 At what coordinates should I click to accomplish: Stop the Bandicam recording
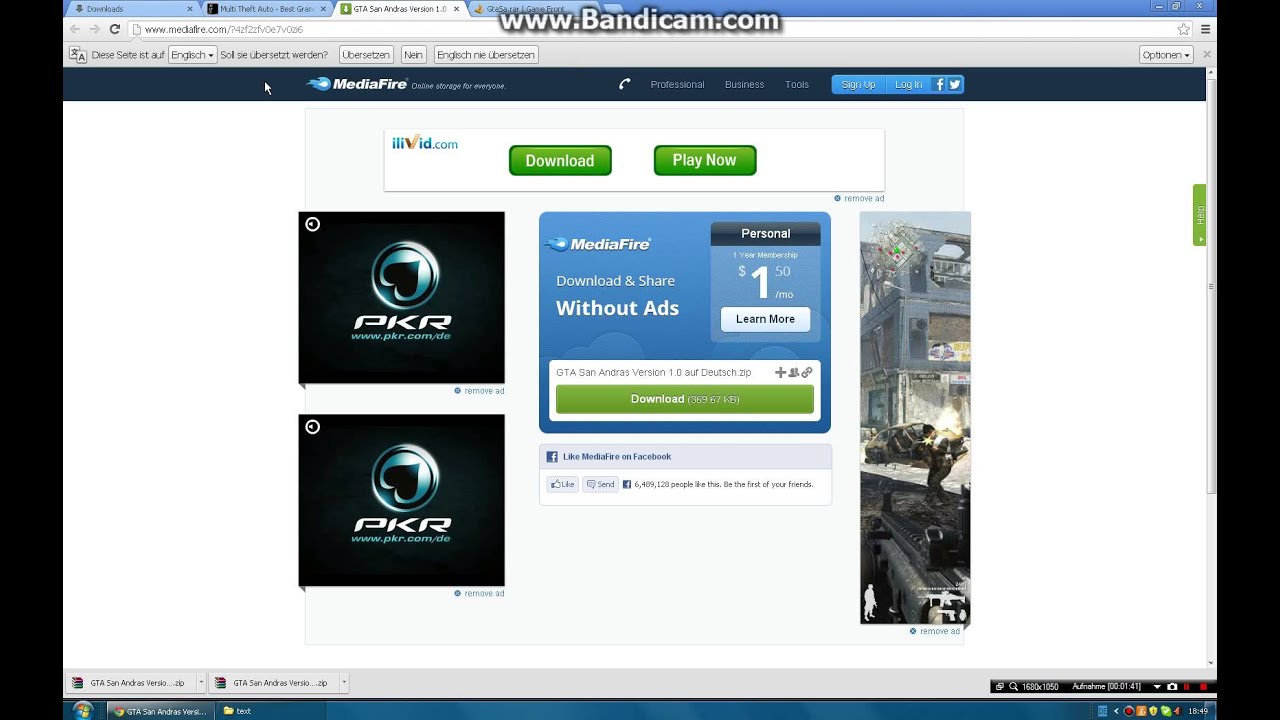point(1203,686)
